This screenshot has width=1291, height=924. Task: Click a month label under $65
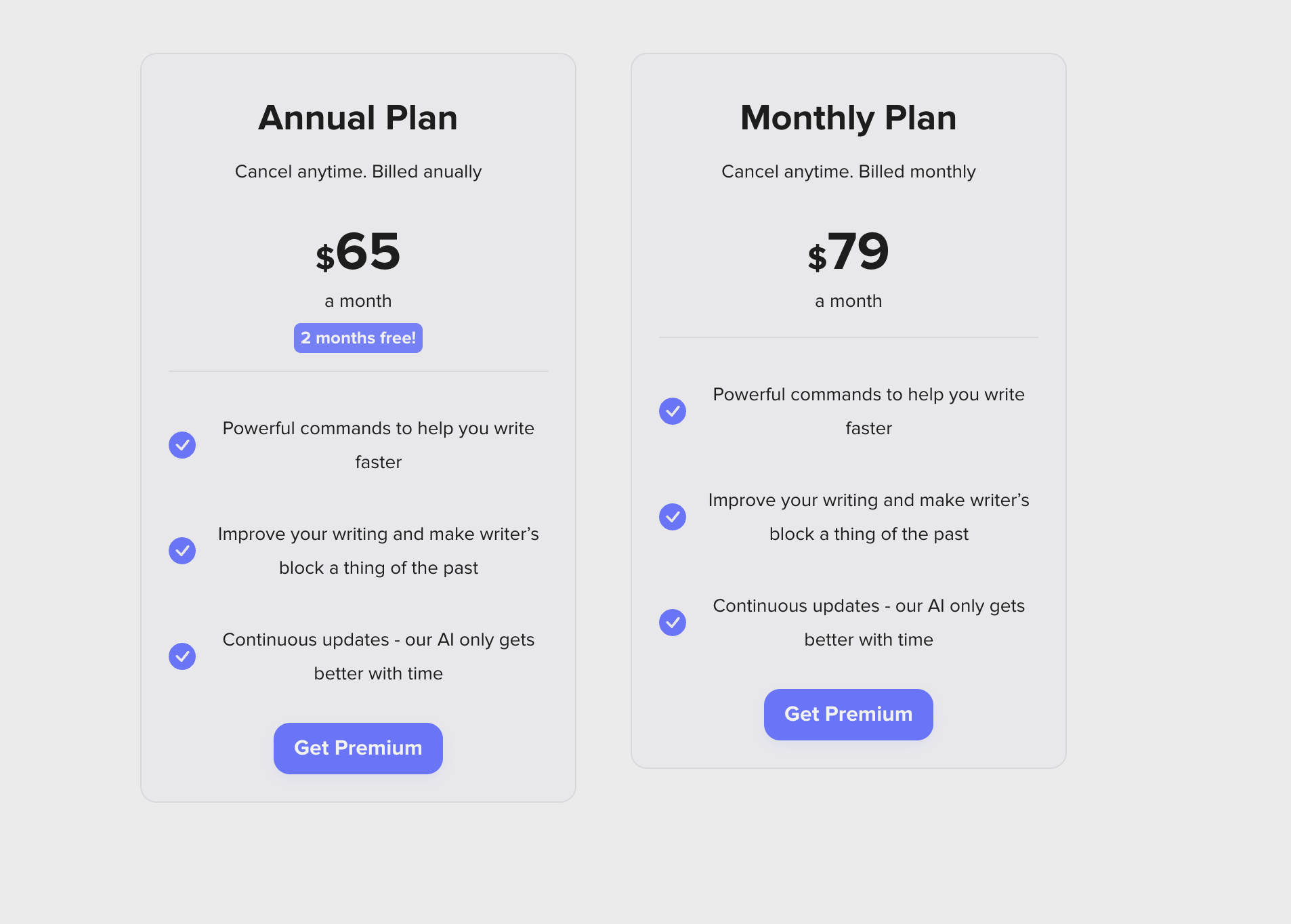358,301
